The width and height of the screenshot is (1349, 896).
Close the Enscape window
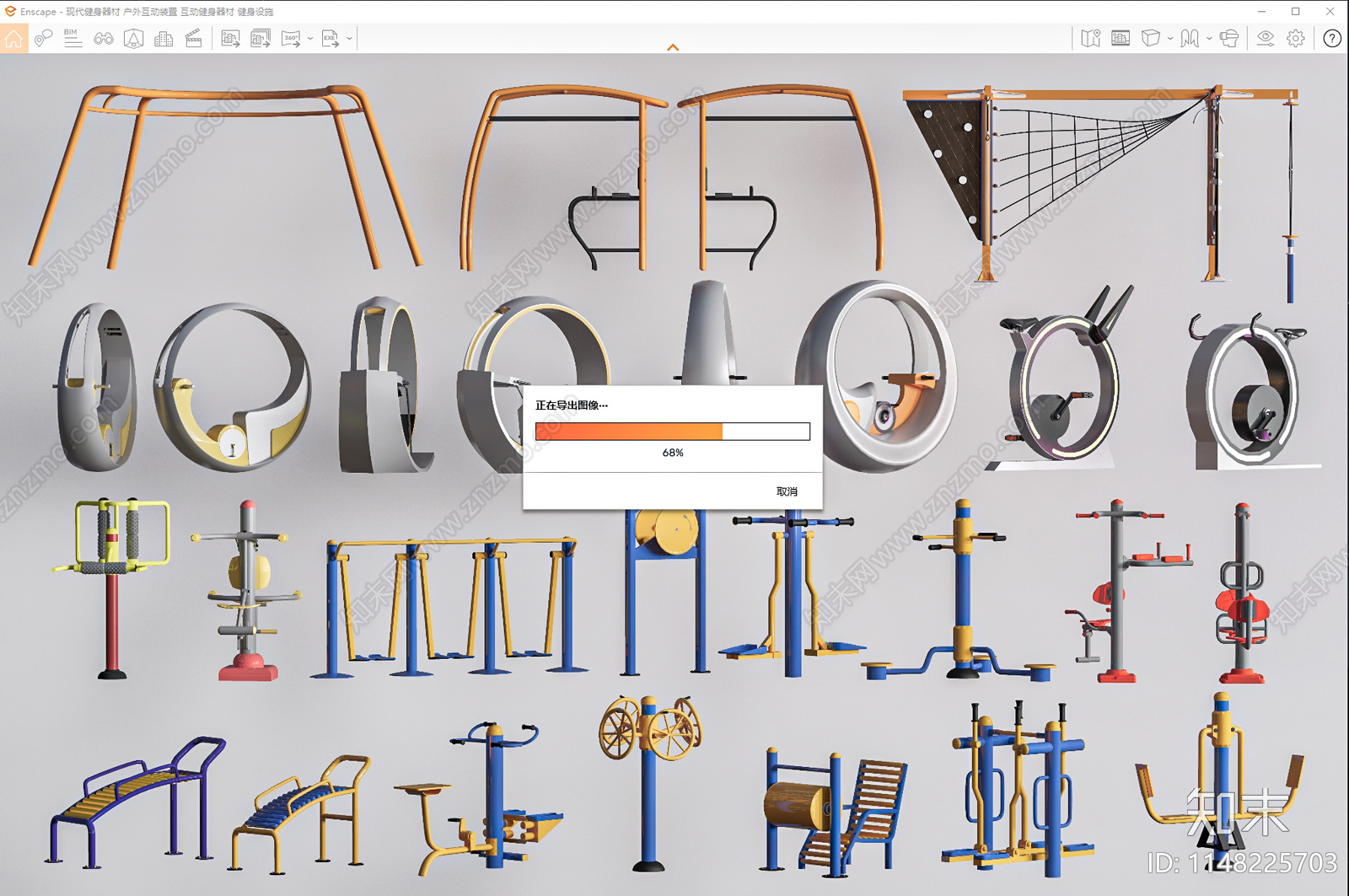(1330, 11)
